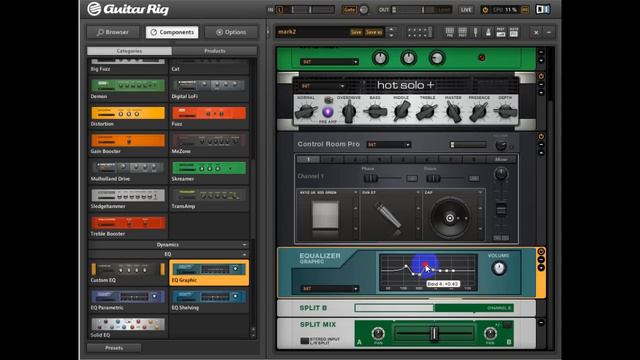Image resolution: width=640 pixels, height=360 pixels.
Task: Toggle the noise Gate on or off
Action: pos(349,10)
